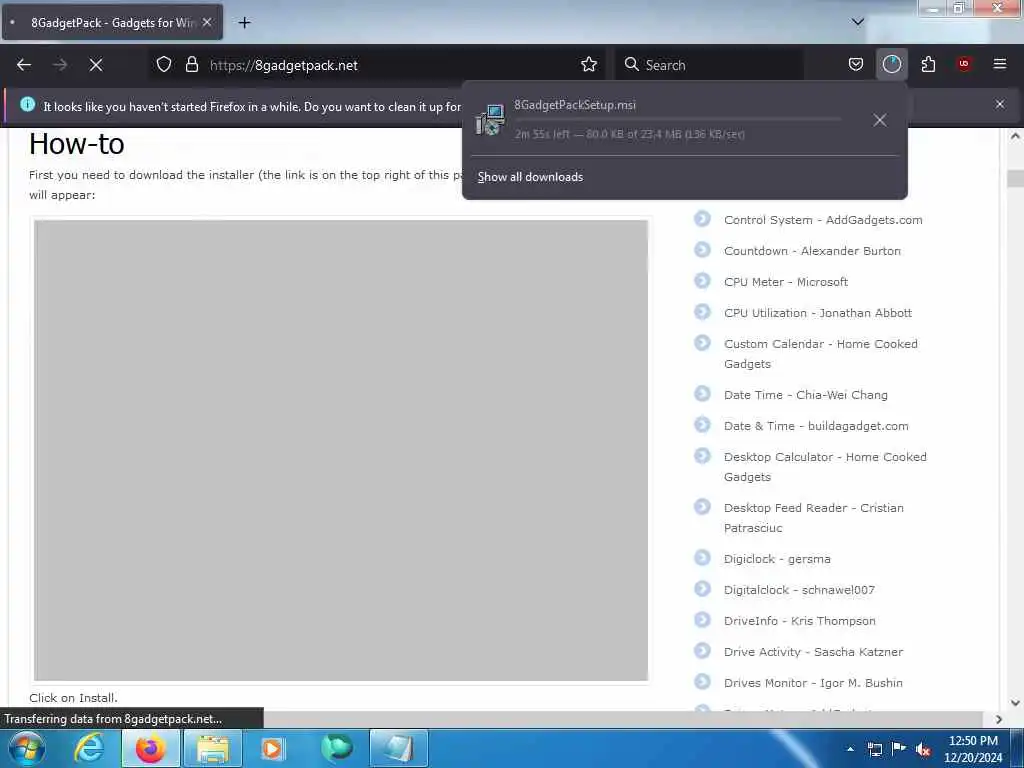The image size is (1024, 768).
Task: Open the notepad-like taskbar window
Action: point(399,748)
